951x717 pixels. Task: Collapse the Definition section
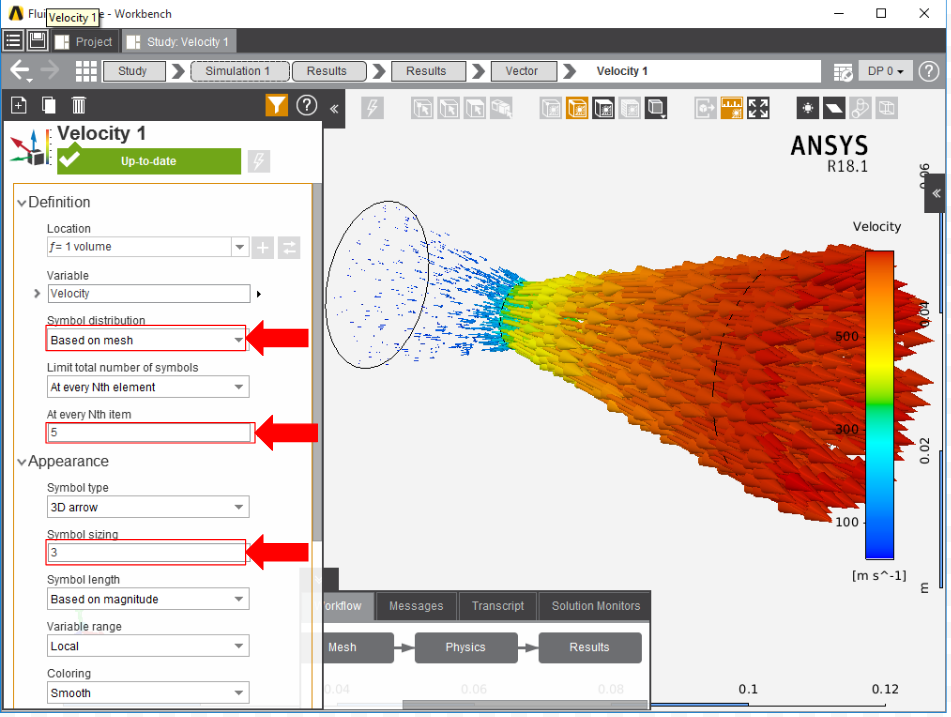tap(22, 203)
